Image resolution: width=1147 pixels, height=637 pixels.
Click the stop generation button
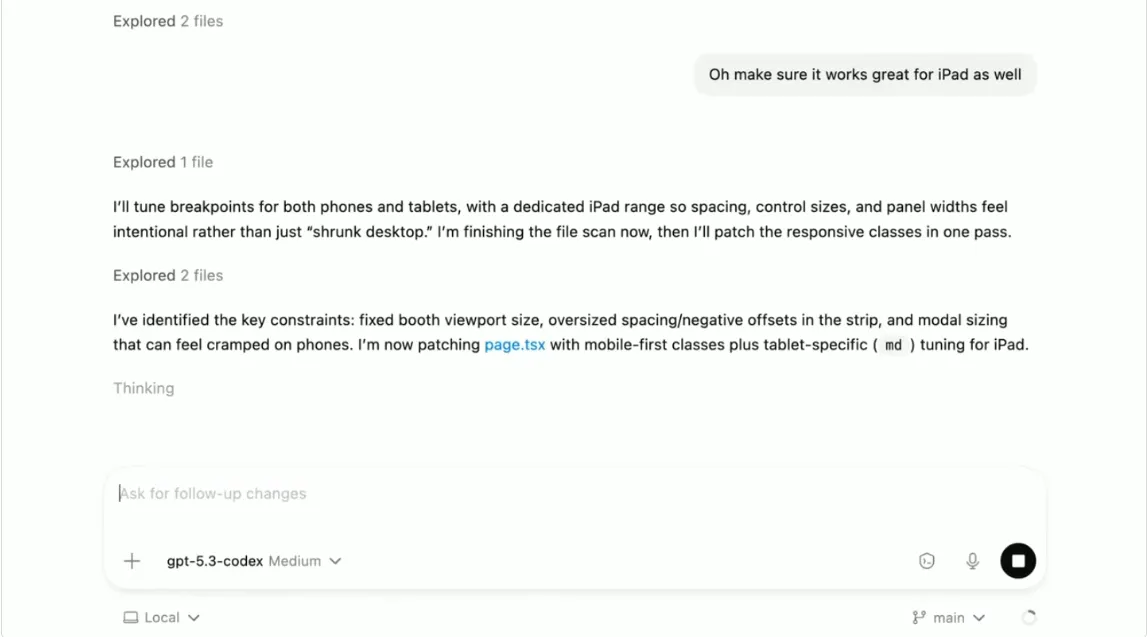(x=1018, y=561)
